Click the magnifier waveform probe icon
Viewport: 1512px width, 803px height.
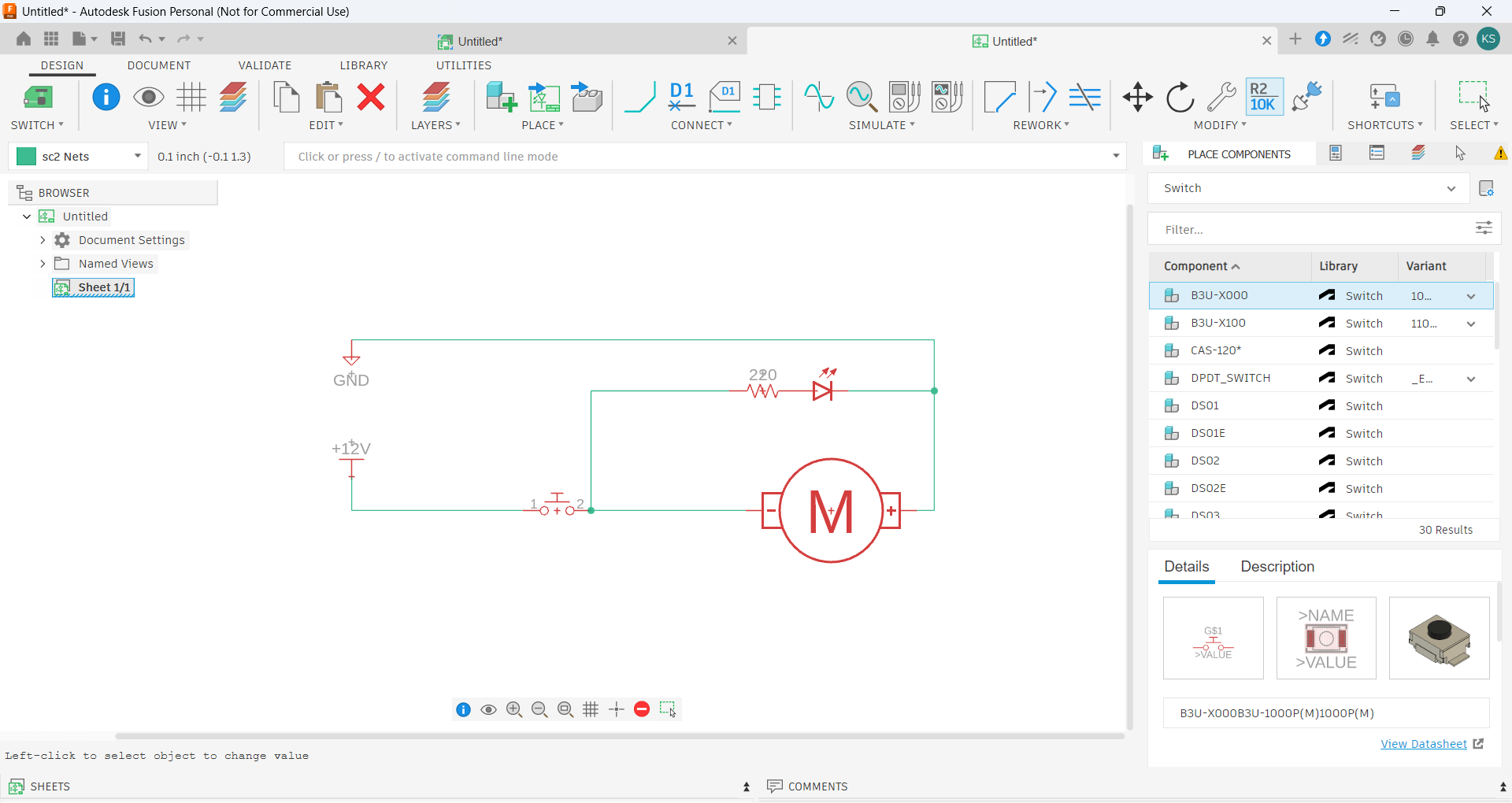click(862, 97)
